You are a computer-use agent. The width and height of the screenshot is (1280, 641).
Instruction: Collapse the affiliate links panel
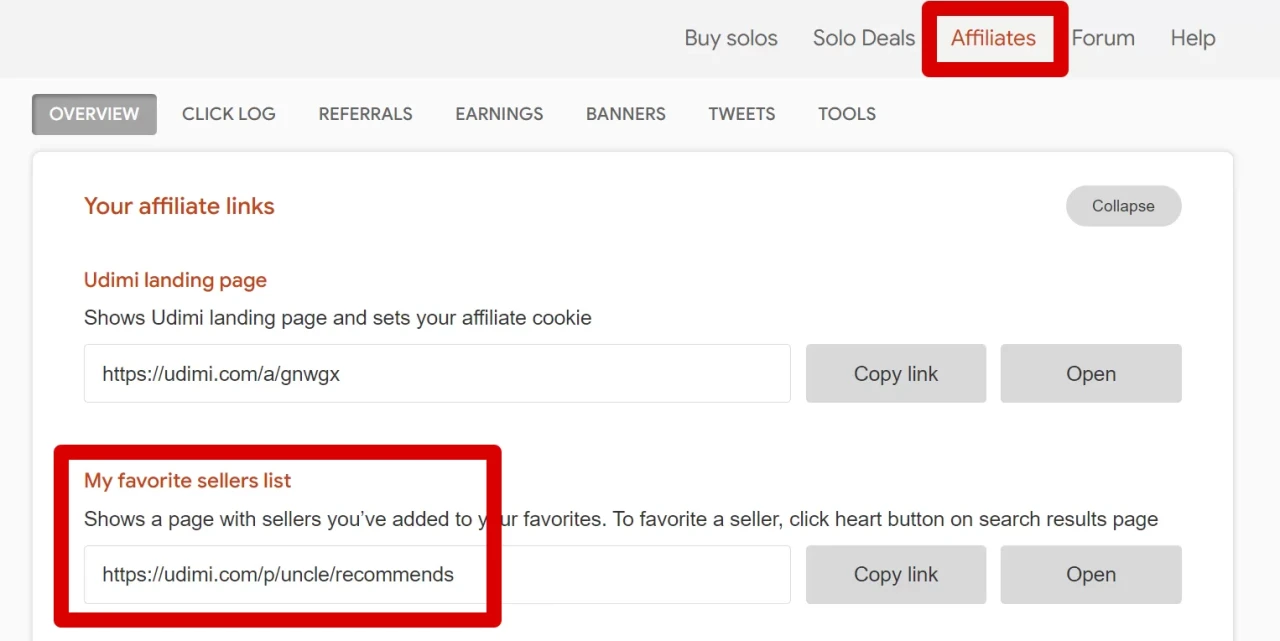coord(1123,206)
